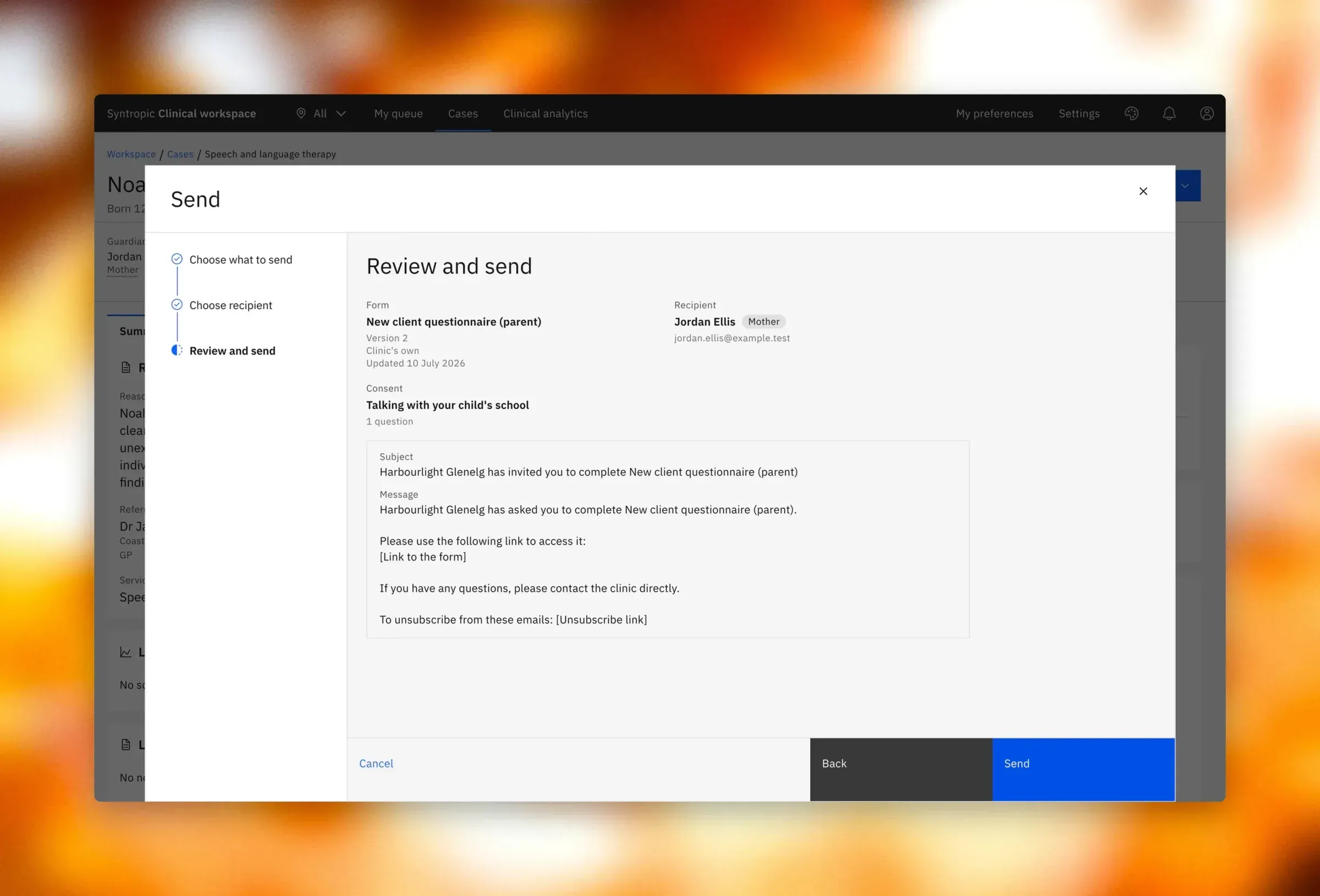Open Settings in the header

1079,114
